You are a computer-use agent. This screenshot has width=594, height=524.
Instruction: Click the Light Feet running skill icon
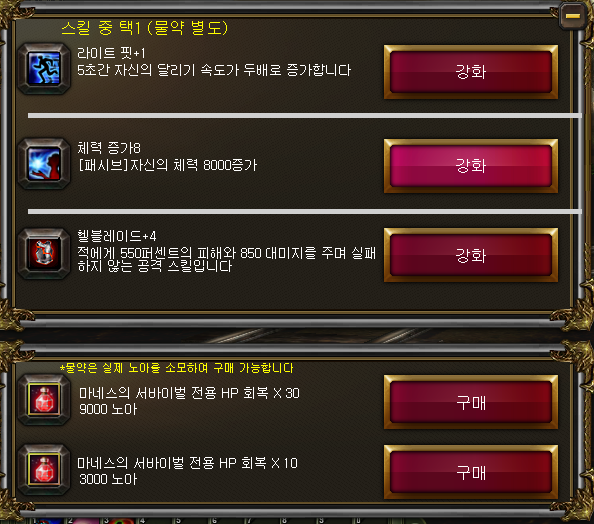pos(44,69)
